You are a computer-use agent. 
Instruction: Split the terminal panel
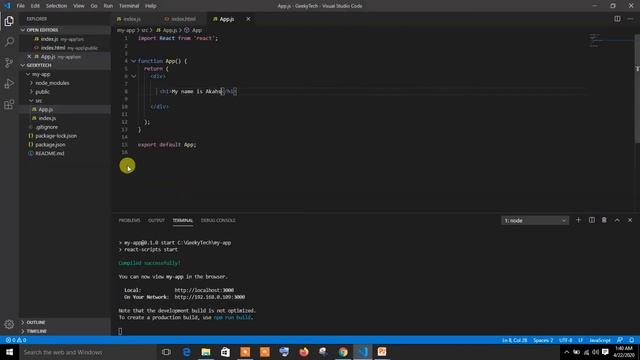pos(591,220)
